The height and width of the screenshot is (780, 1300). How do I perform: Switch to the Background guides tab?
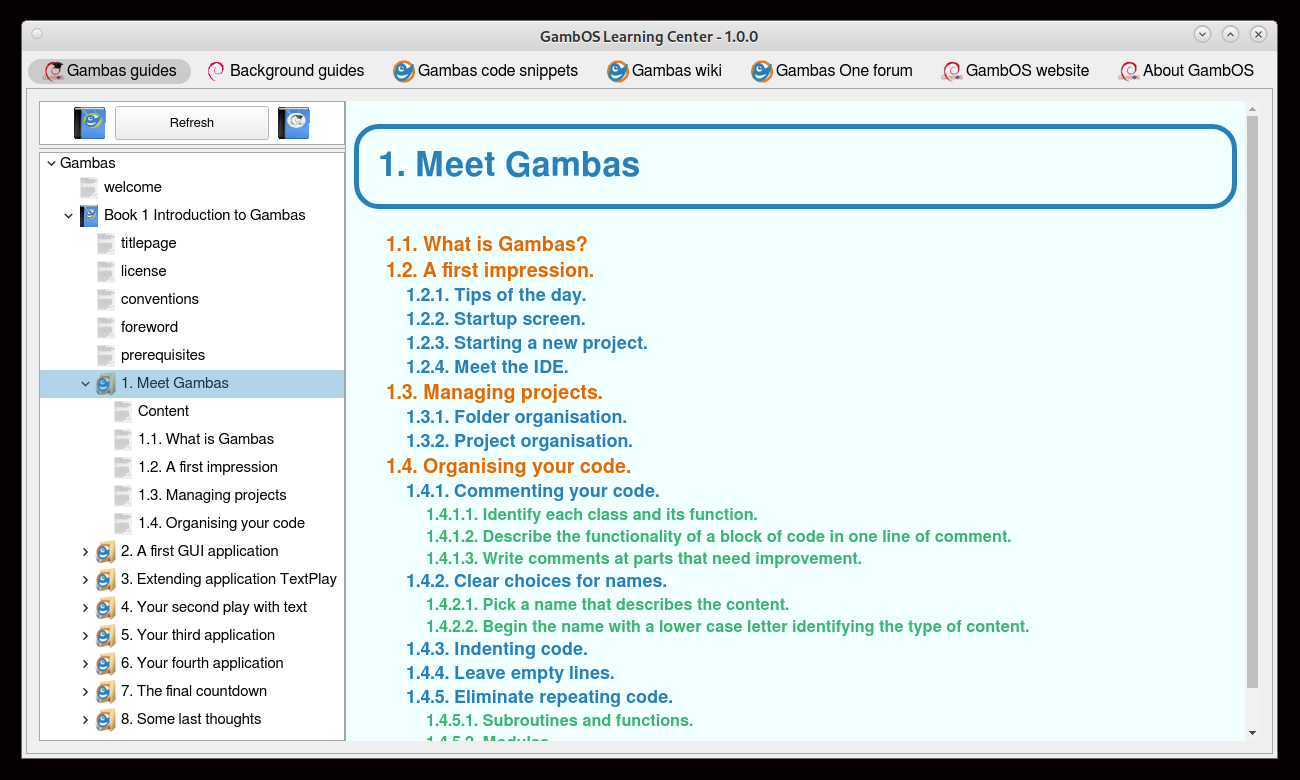click(286, 71)
